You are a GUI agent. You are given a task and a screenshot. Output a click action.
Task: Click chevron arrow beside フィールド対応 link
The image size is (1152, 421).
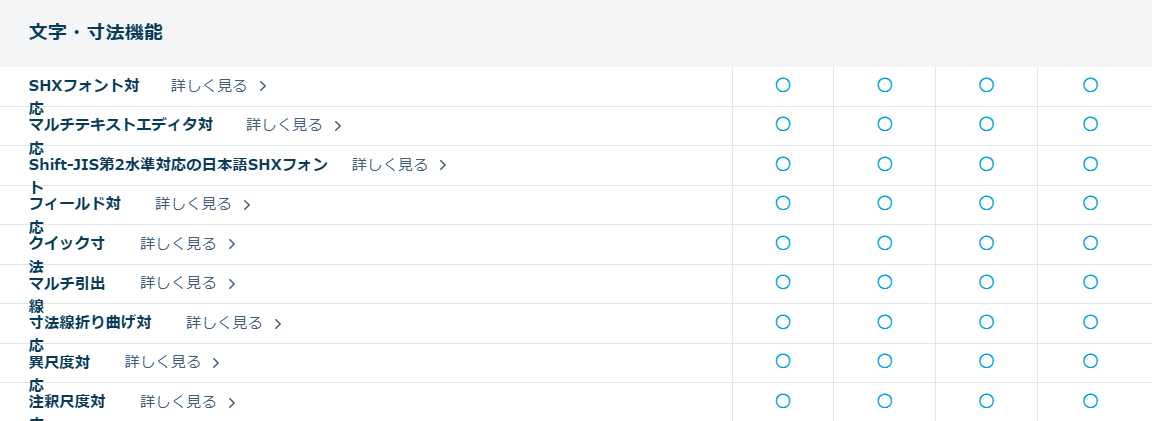(247, 205)
